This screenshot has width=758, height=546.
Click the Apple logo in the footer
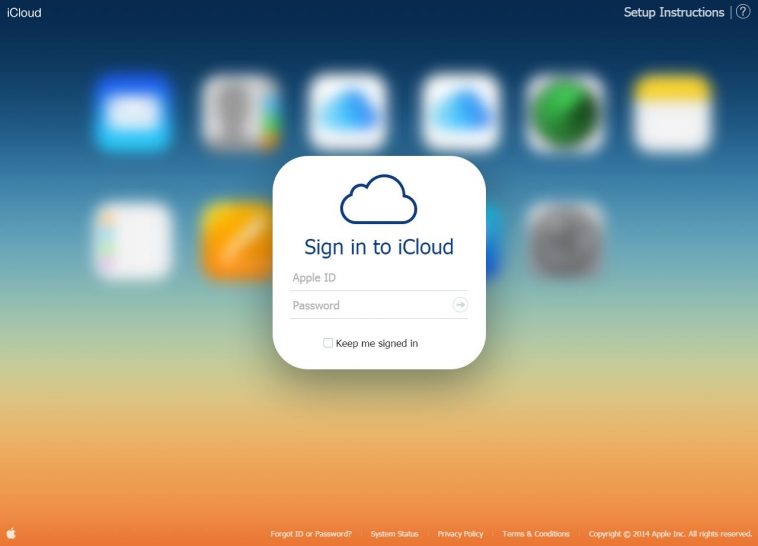click(11, 534)
